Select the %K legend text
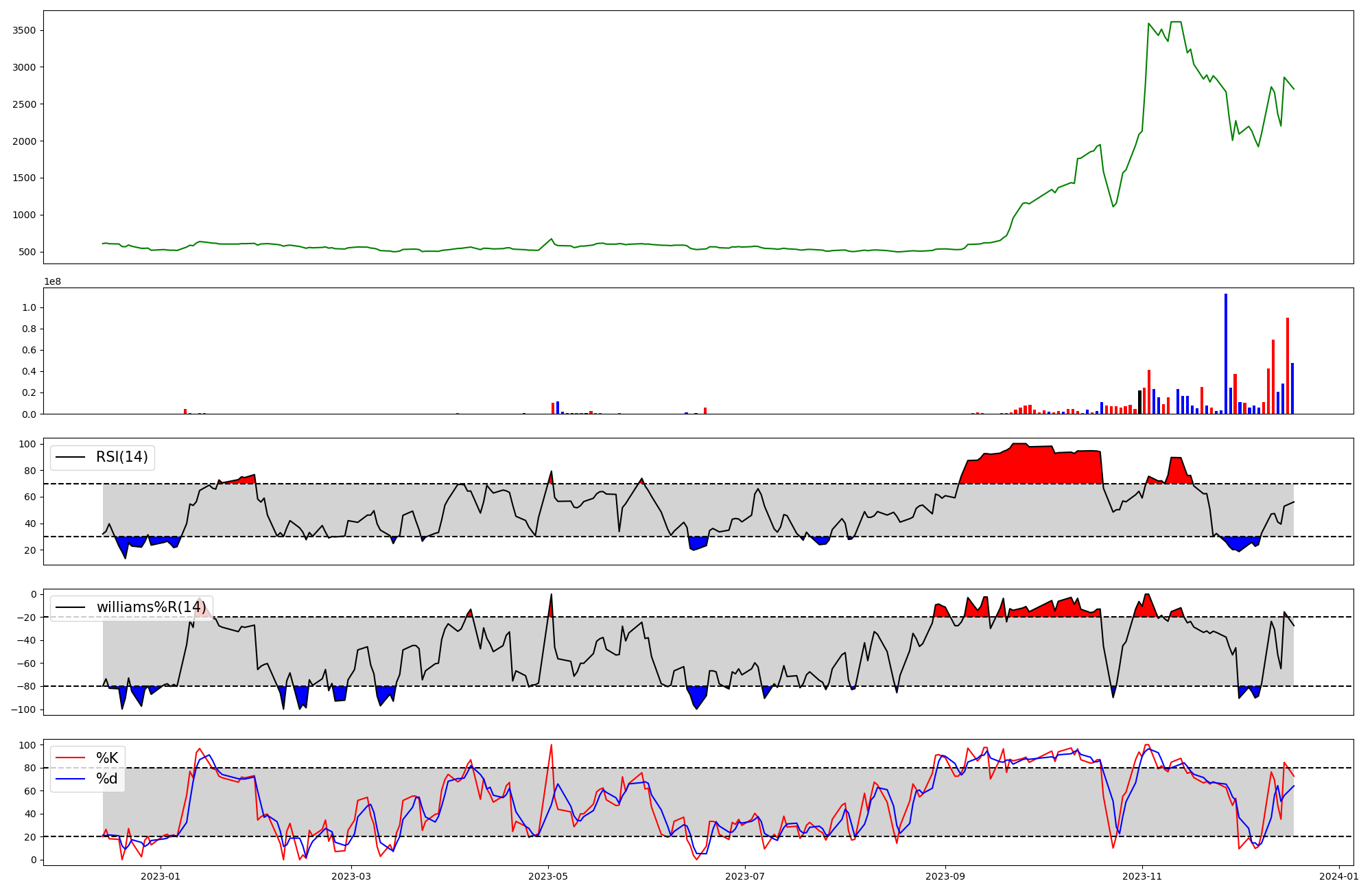 (107, 758)
